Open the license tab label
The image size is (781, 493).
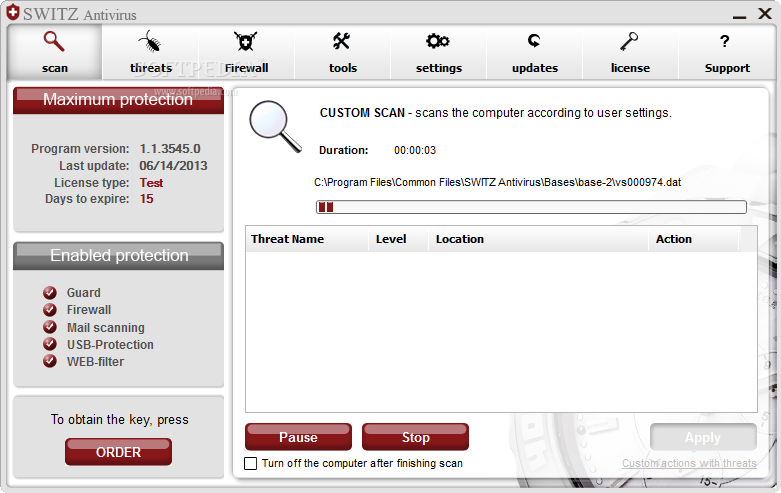(630, 68)
